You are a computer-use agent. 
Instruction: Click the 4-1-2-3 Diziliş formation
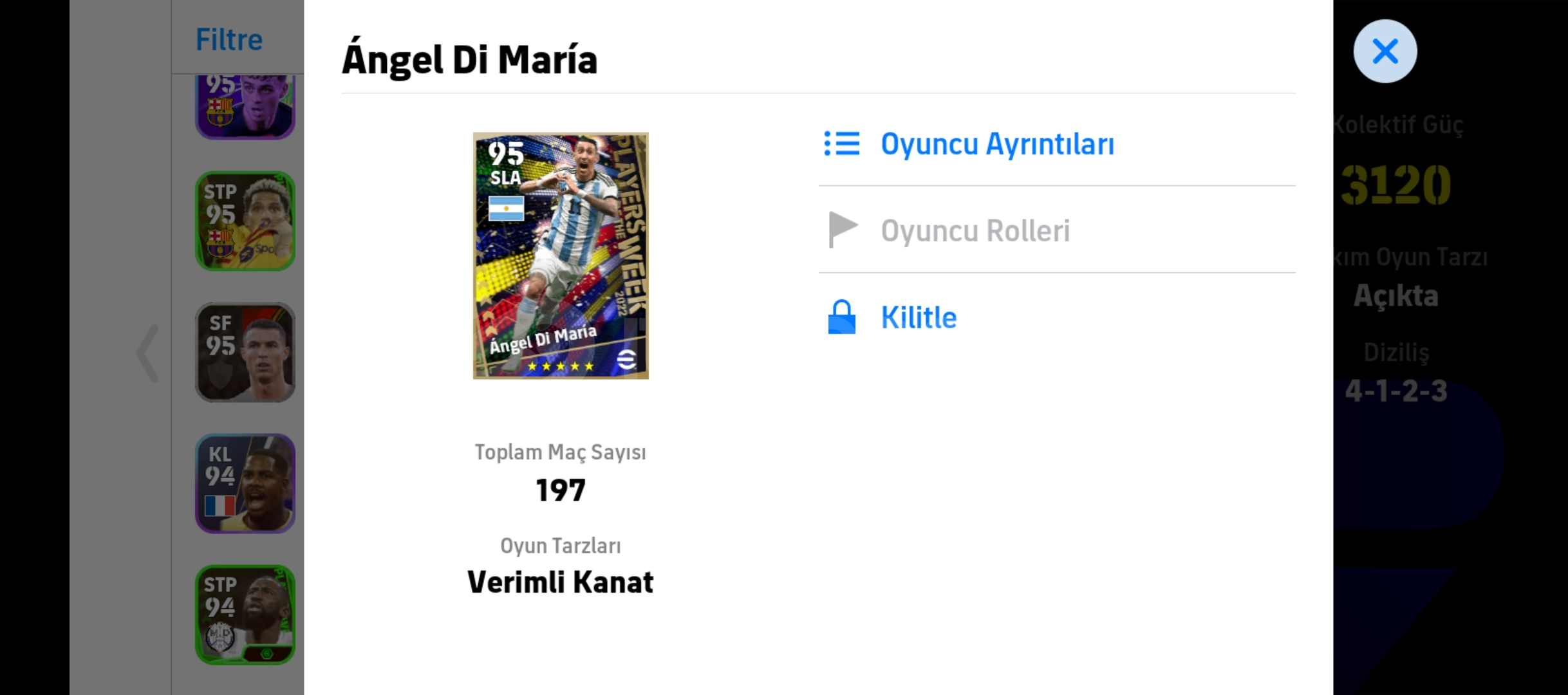(x=1396, y=391)
